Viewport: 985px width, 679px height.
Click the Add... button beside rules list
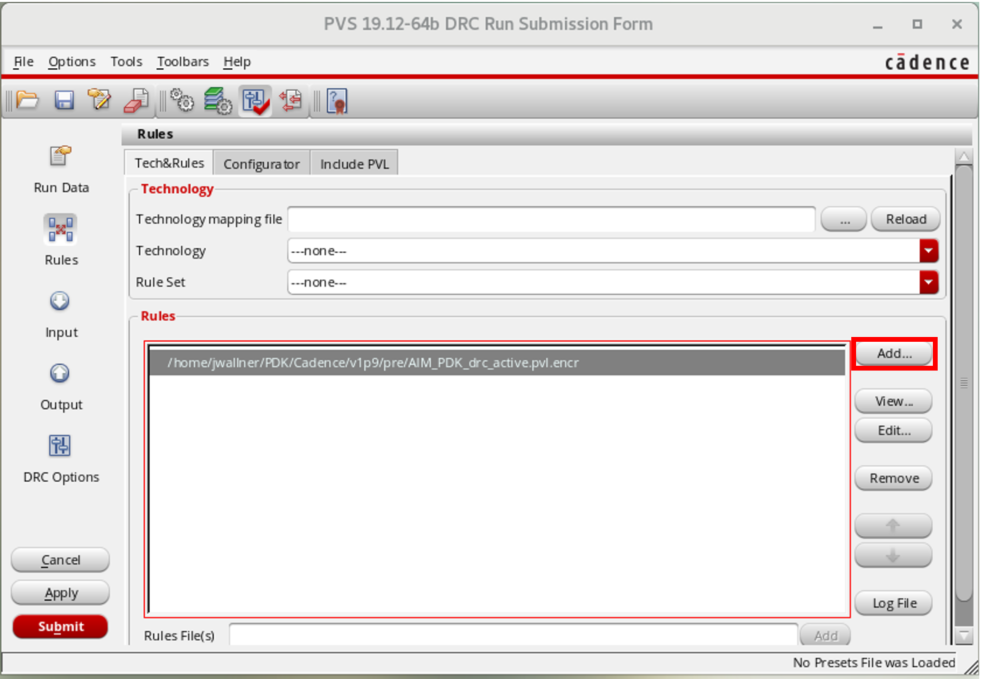[894, 354]
